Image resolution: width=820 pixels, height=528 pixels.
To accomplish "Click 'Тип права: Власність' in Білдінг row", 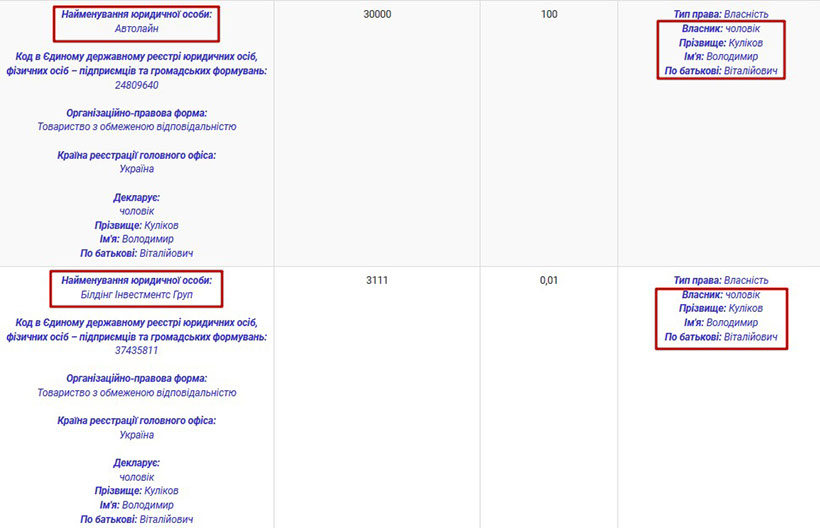I will (720, 281).
